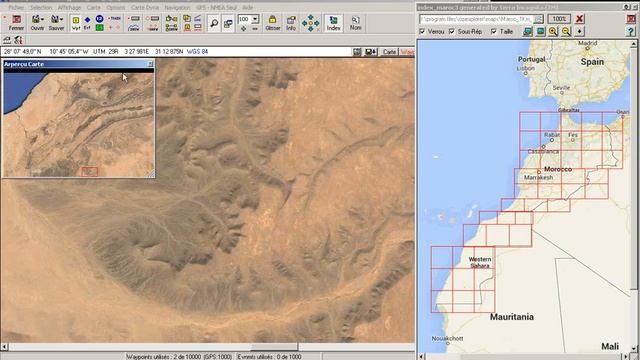Zoom in the index map
The width and height of the screenshot is (640, 360).
click(553, 31)
